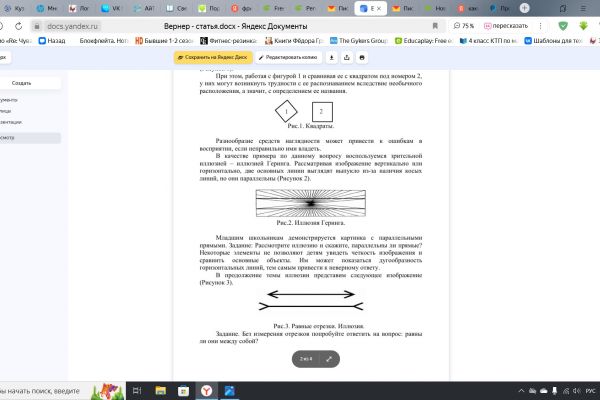Click the cloud icon in system tray
Image resolution: width=600 pixels, height=400 pixels.
543,391
